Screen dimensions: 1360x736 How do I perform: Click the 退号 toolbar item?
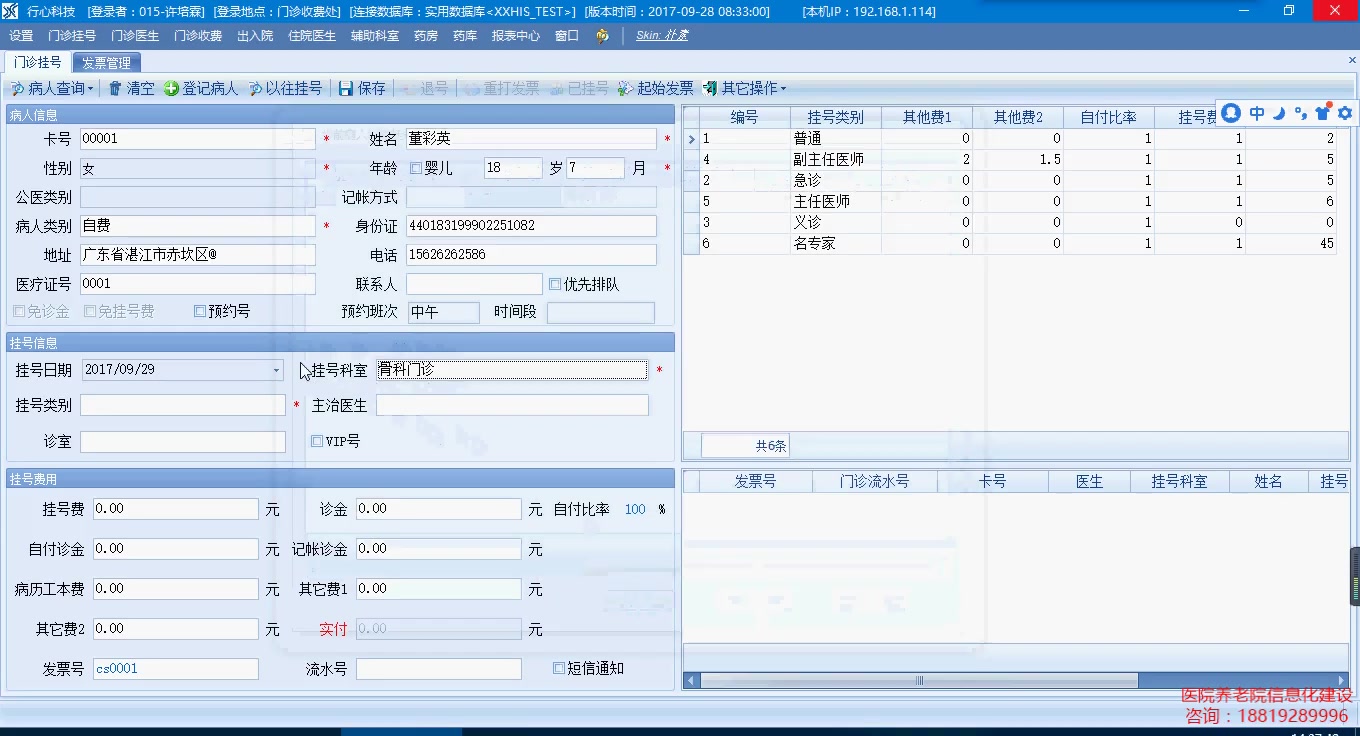pos(425,88)
